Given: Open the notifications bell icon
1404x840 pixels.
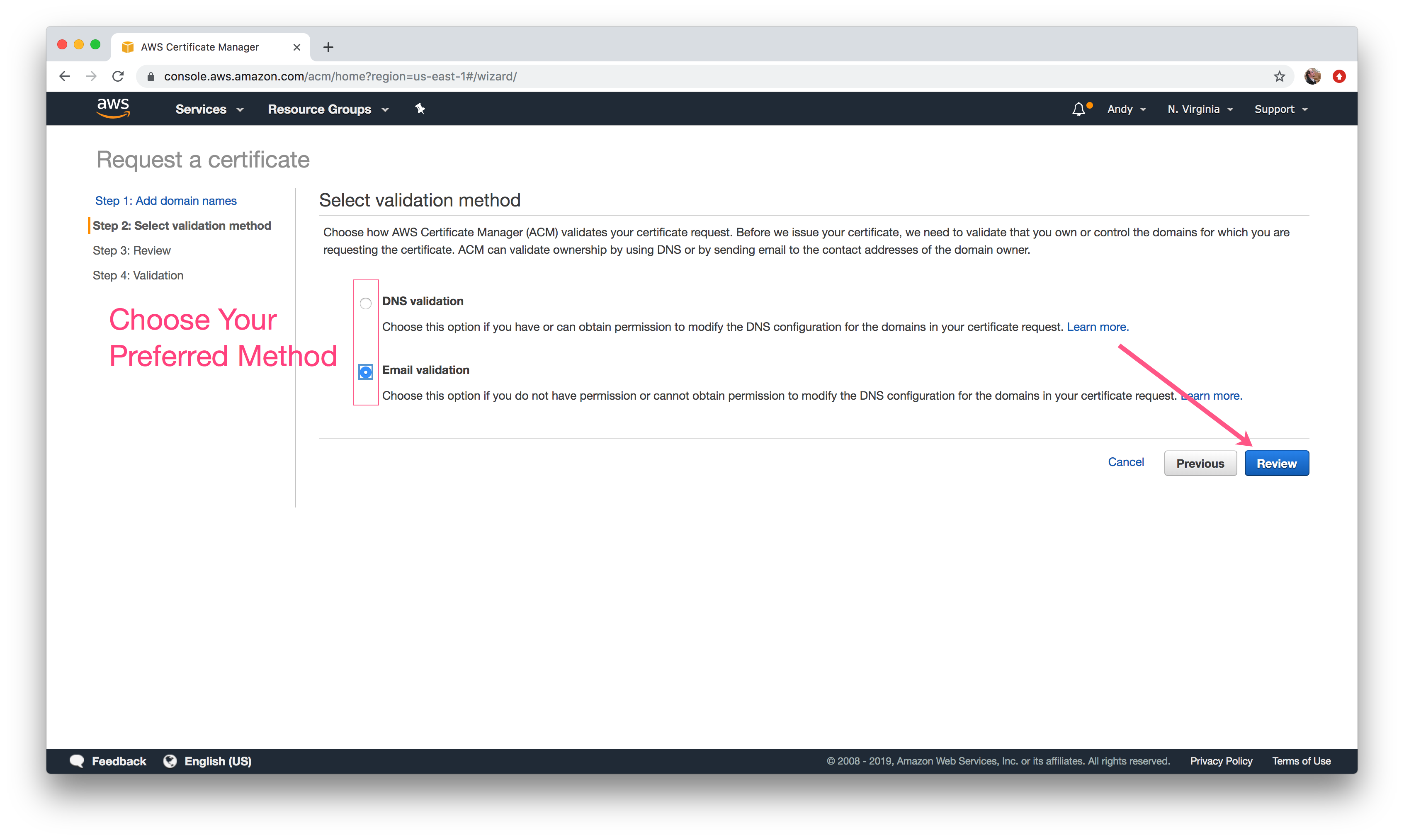Looking at the screenshot, I should [x=1079, y=109].
